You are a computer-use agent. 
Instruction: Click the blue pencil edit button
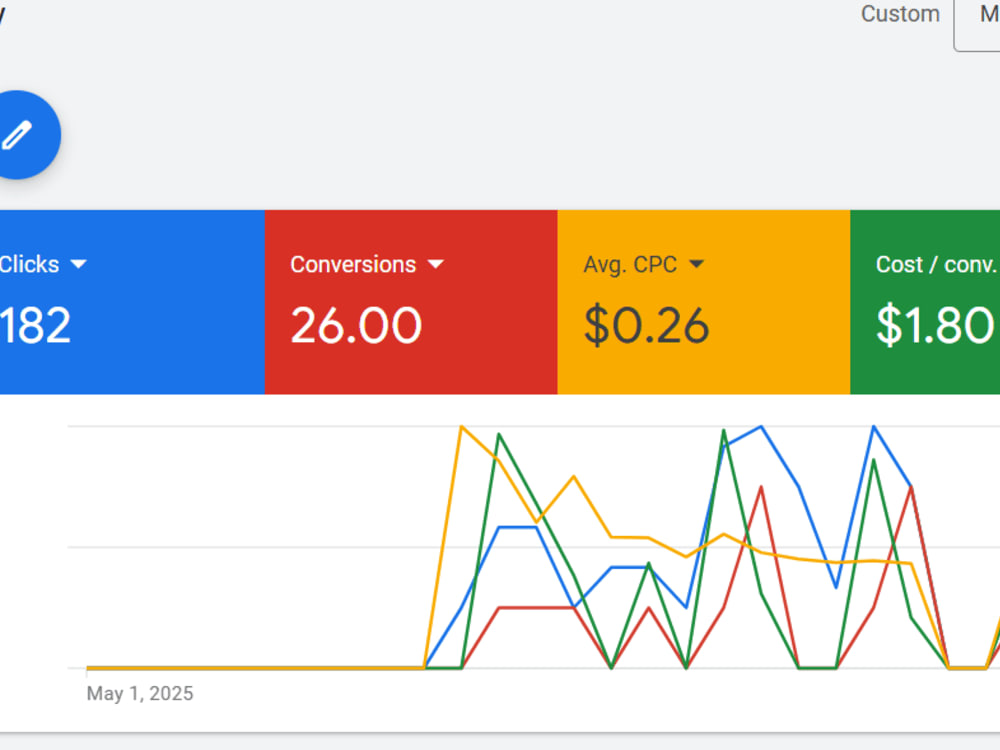pyautogui.click(x=19, y=135)
